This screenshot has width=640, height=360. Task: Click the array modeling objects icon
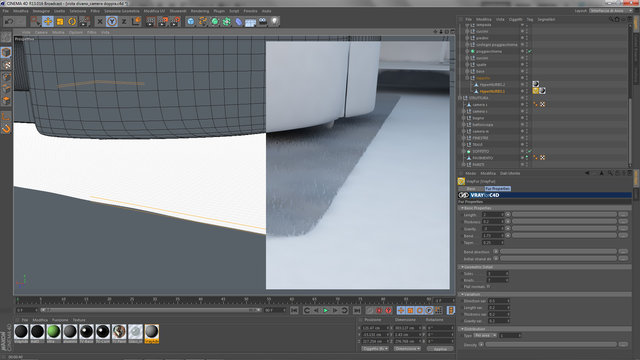pos(227,21)
